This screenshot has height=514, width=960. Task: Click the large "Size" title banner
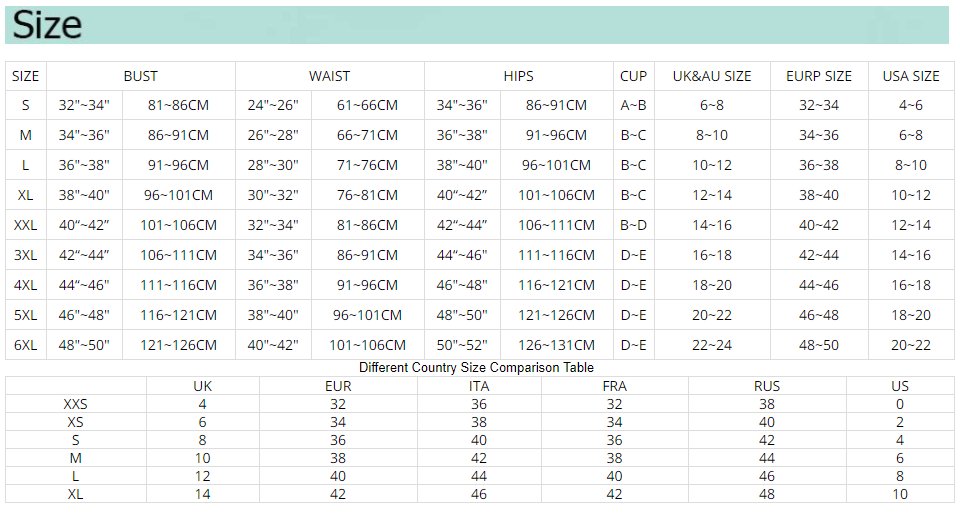[x=48, y=25]
